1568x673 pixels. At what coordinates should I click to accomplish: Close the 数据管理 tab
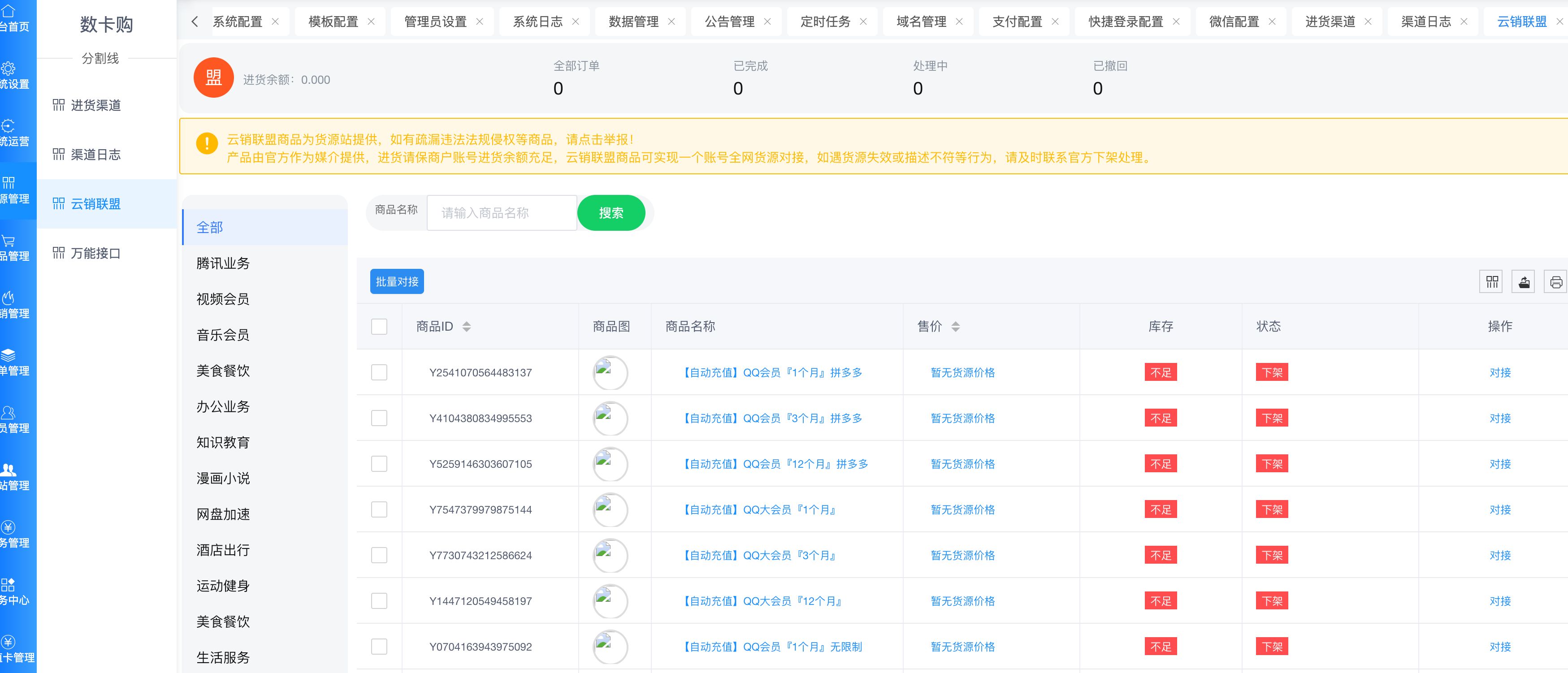[x=671, y=22]
